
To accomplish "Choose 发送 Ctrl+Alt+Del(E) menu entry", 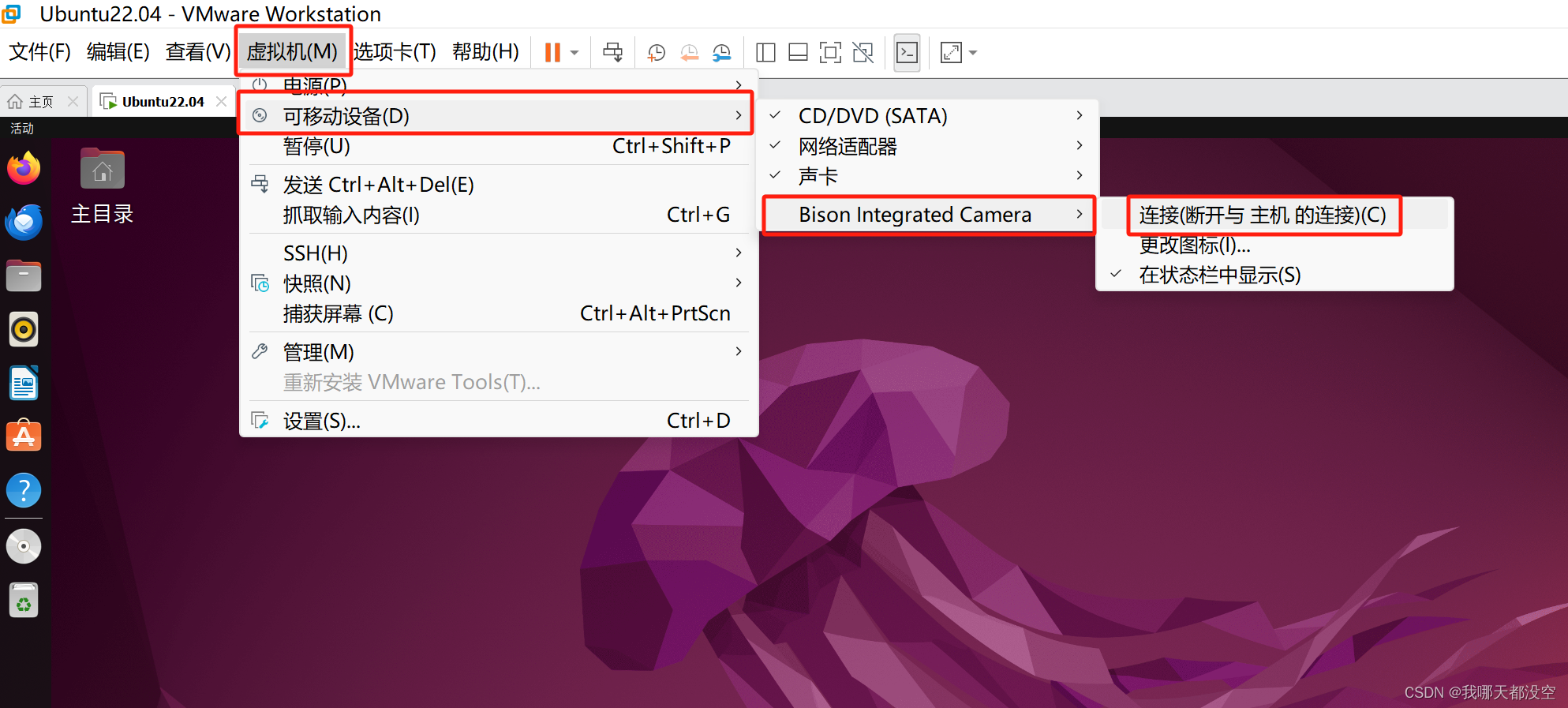I will click(497, 185).
